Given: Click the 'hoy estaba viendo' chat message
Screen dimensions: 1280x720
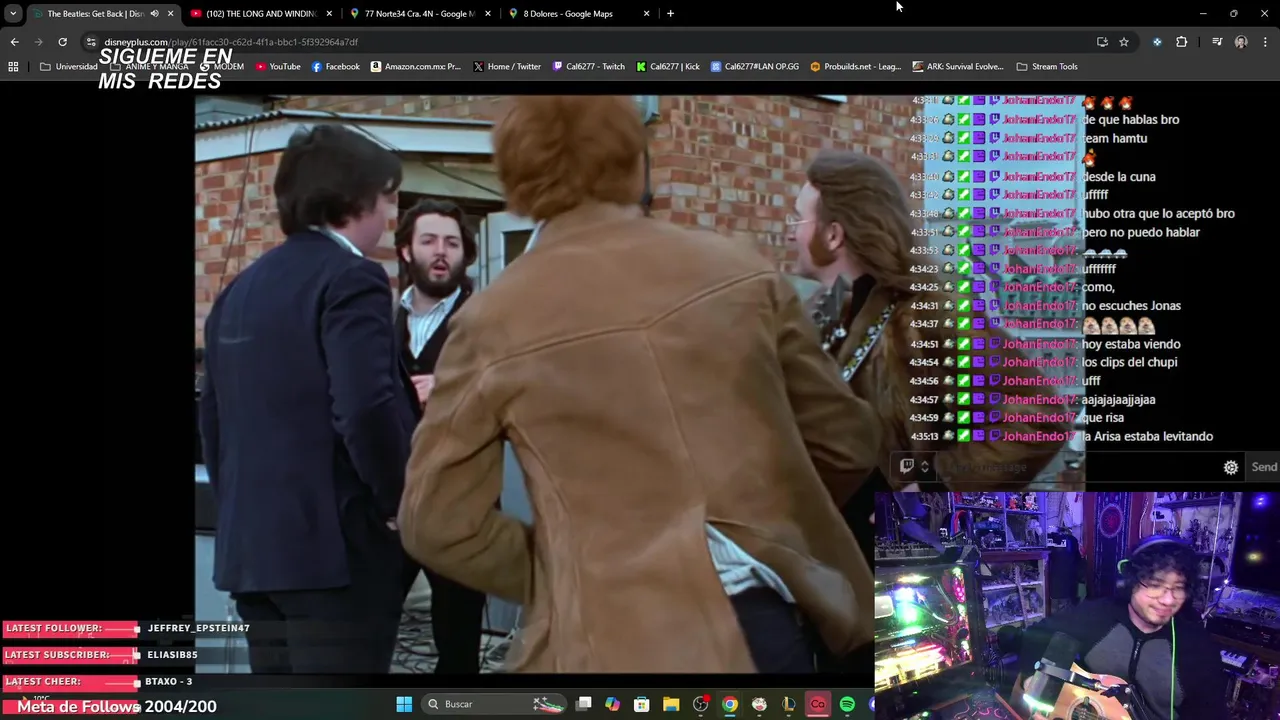Looking at the screenshot, I should click(1131, 344).
